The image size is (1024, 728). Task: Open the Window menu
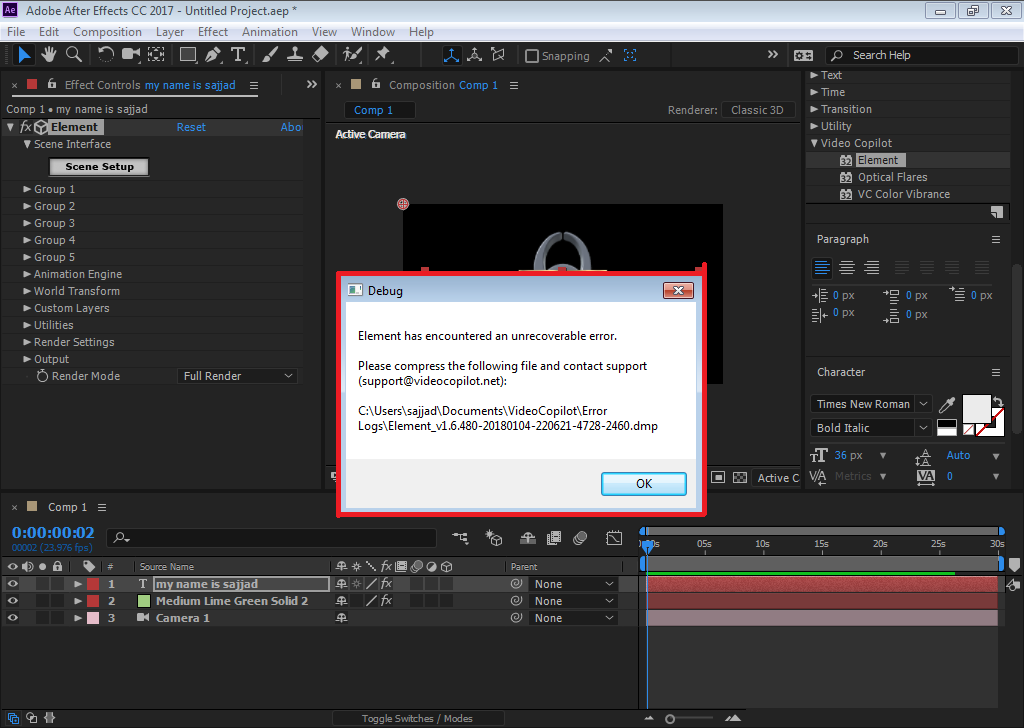tap(373, 31)
